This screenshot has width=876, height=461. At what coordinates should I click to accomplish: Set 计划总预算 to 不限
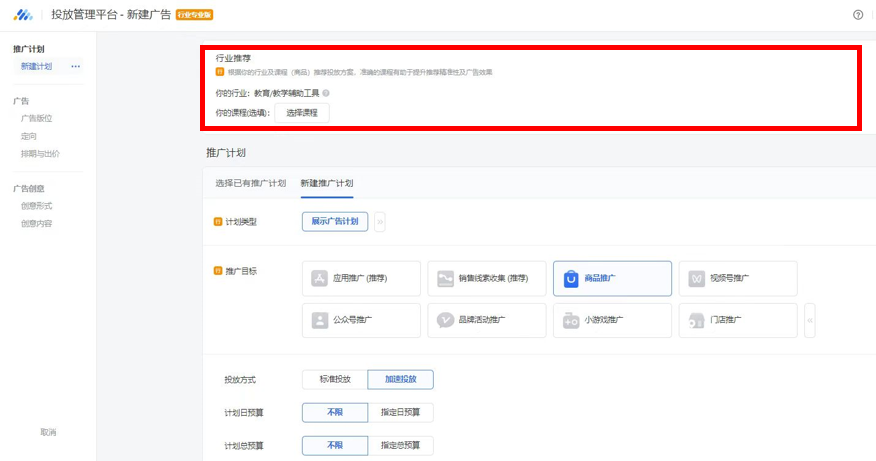click(x=335, y=445)
